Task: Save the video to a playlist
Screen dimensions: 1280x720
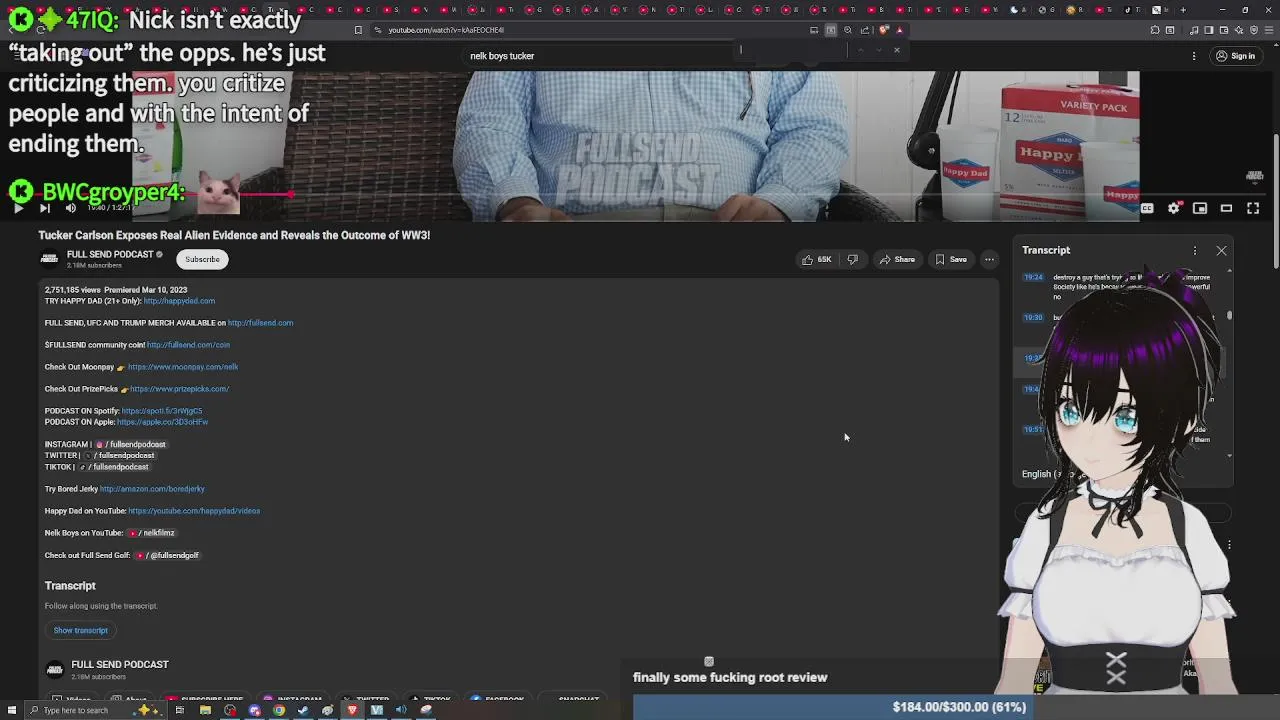Action: click(x=951, y=260)
